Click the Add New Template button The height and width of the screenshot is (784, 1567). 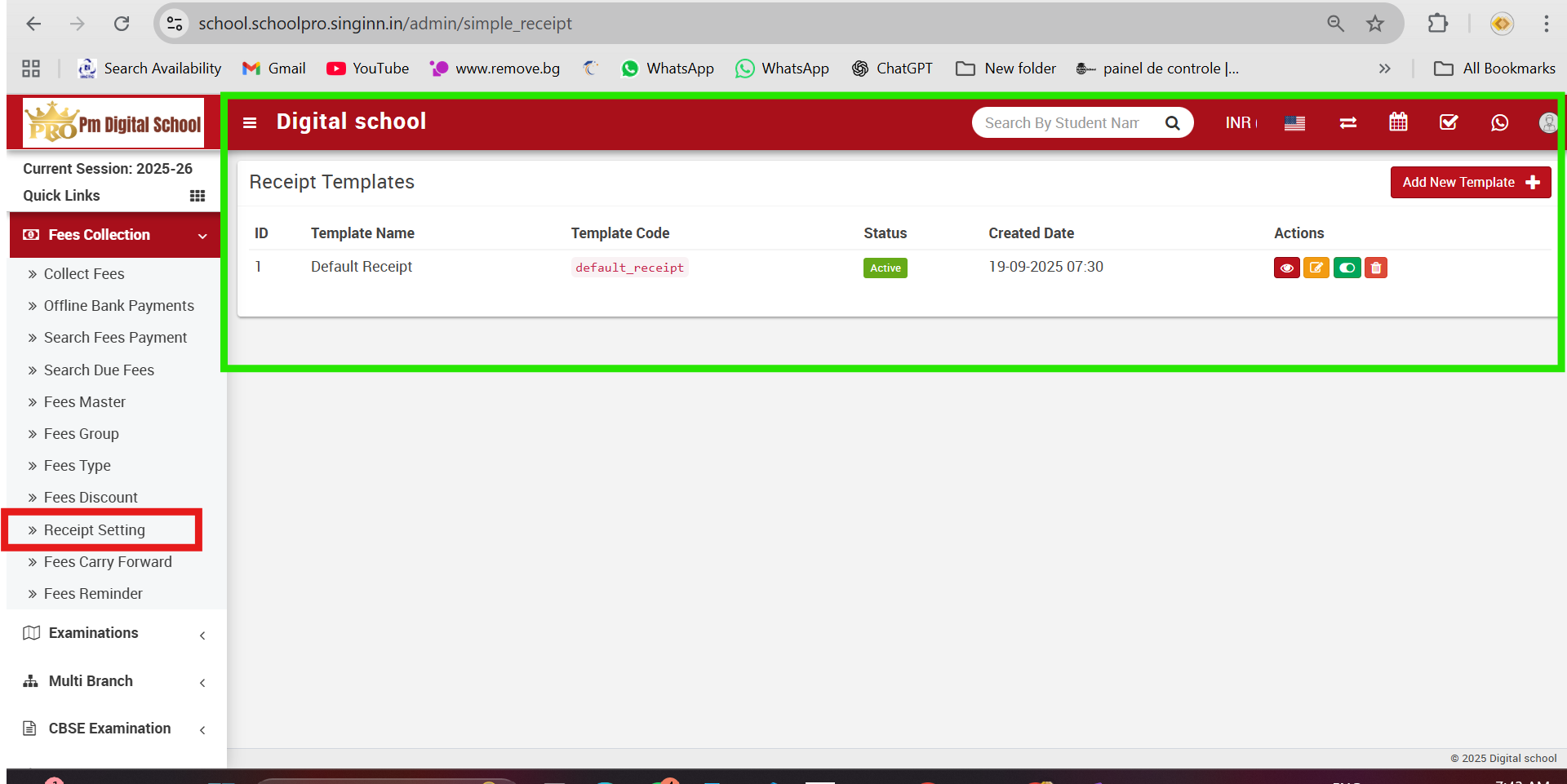click(1470, 183)
